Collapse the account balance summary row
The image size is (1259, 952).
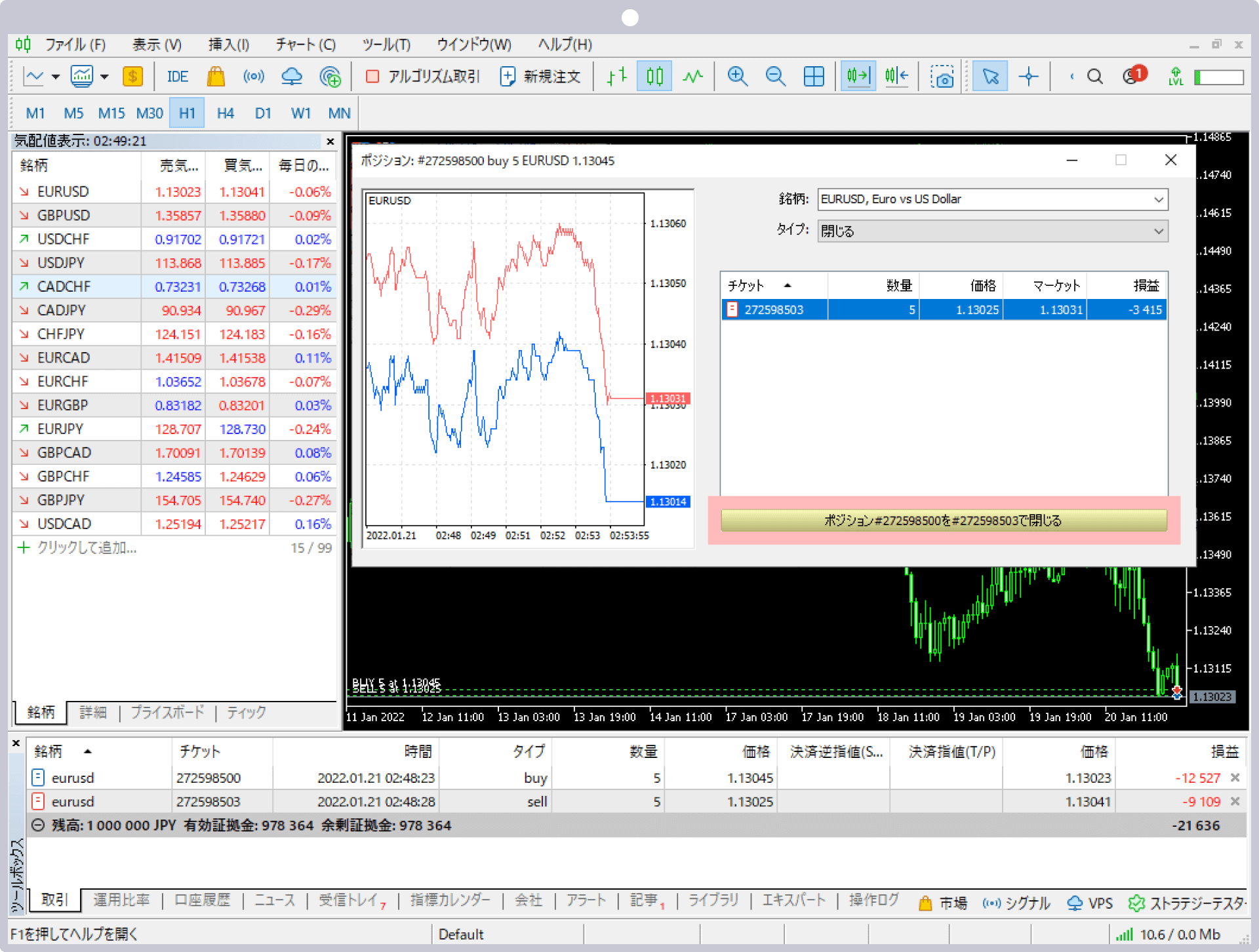pyautogui.click(x=38, y=825)
